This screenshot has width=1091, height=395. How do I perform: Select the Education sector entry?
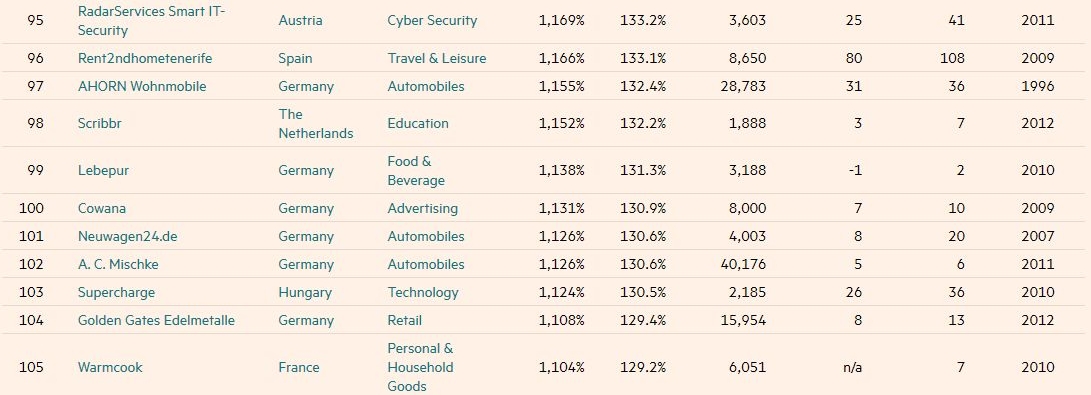tap(418, 123)
